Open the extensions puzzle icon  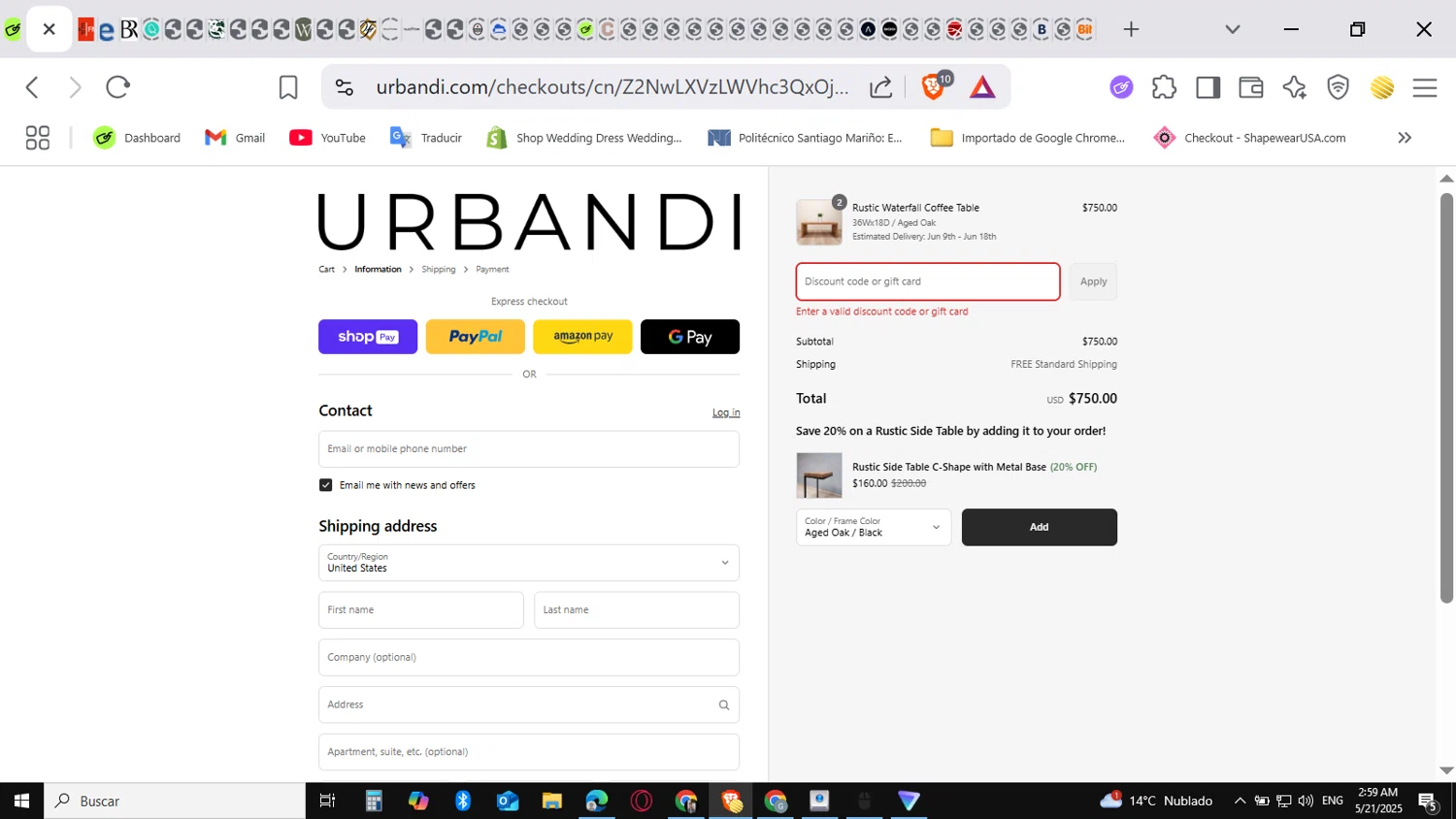pos(1164,87)
